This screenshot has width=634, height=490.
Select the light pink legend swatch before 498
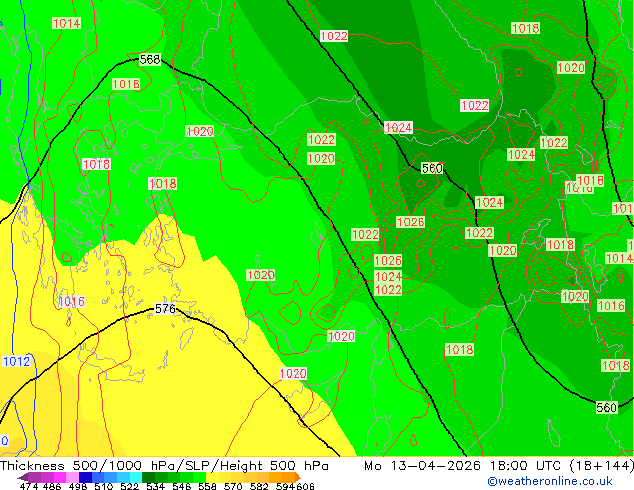(x=72, y=477)
